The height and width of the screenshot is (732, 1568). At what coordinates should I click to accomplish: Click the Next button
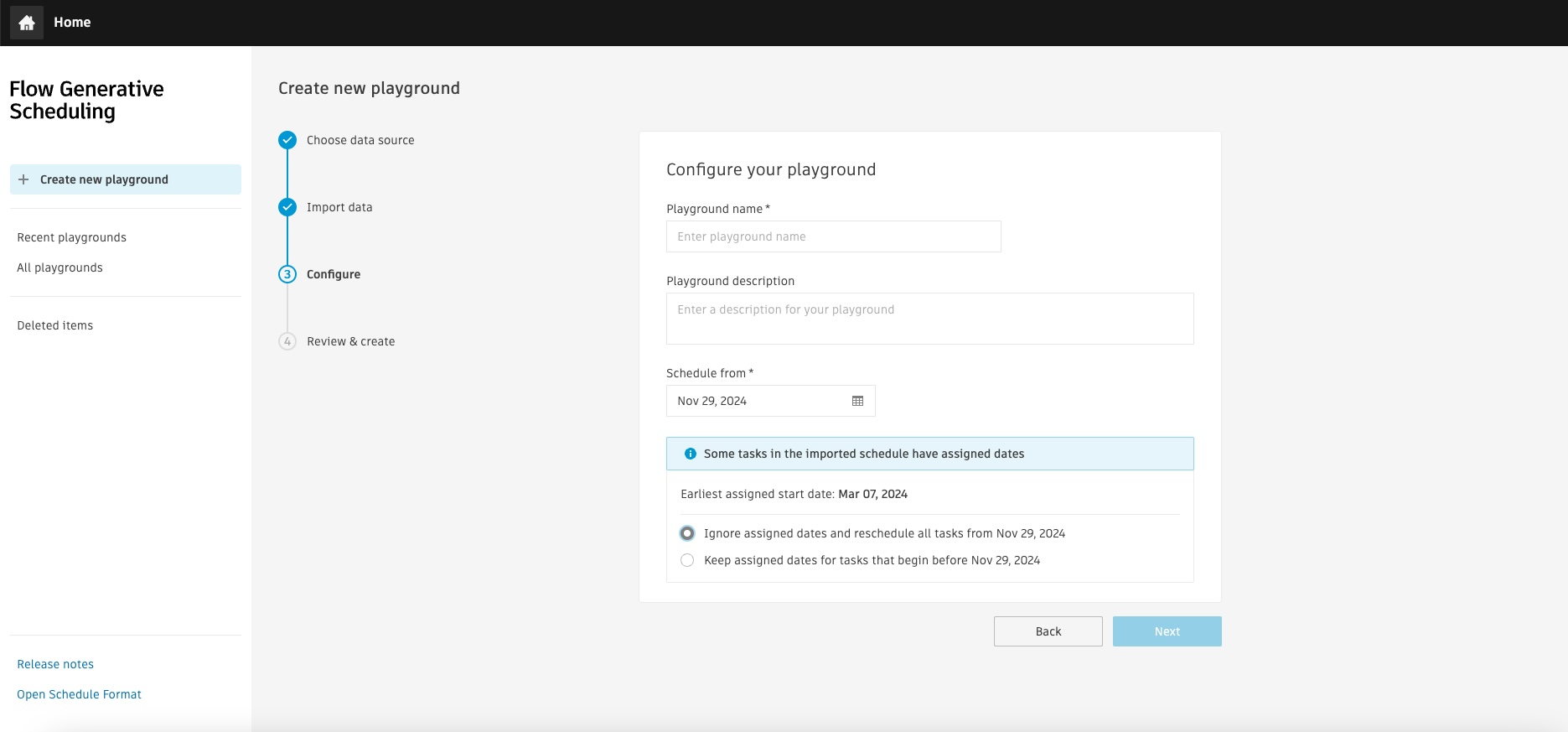click(x=1167, y=631)
